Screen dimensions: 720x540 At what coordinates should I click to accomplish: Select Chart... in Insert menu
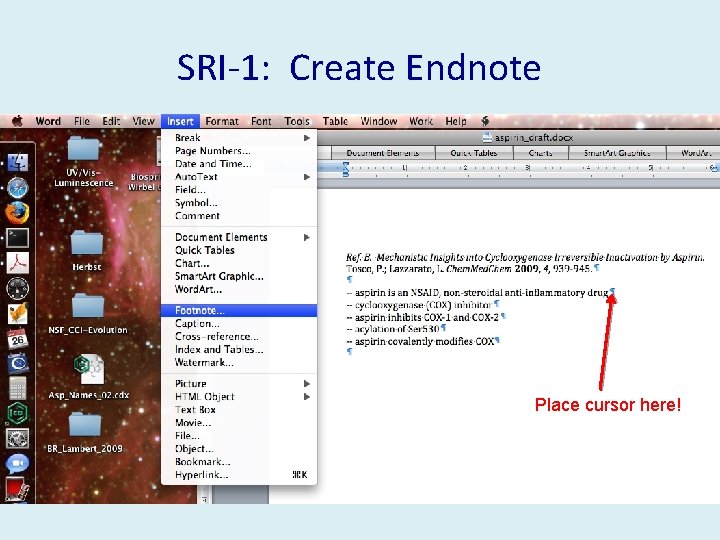239,263
